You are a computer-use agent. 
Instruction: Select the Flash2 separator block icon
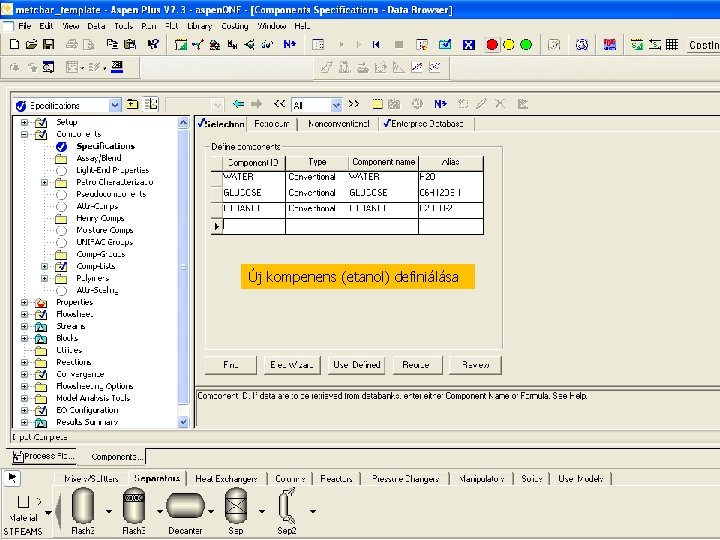[x=83, y=507]
